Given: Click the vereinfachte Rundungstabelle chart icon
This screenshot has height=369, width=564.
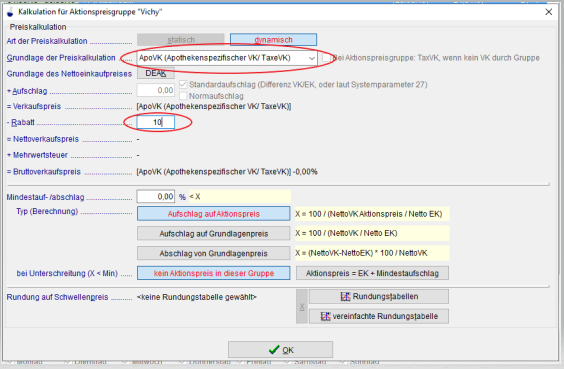Looking at the screenshot, I should [326, 316].
